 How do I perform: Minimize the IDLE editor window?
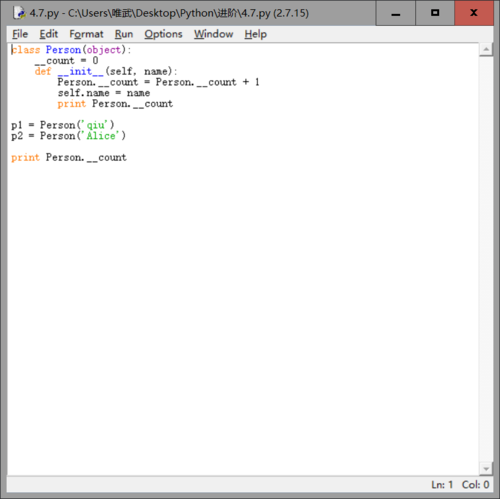click(x=396, y=13)
